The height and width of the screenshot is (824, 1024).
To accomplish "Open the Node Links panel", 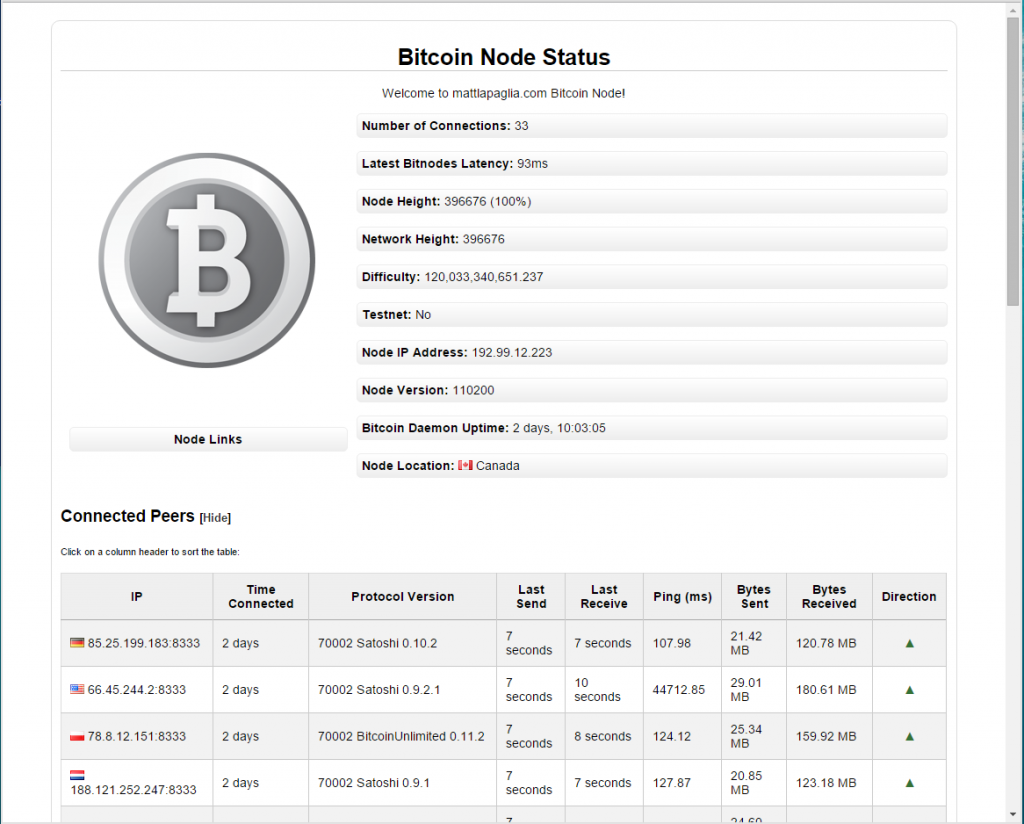I will point(208,439).
